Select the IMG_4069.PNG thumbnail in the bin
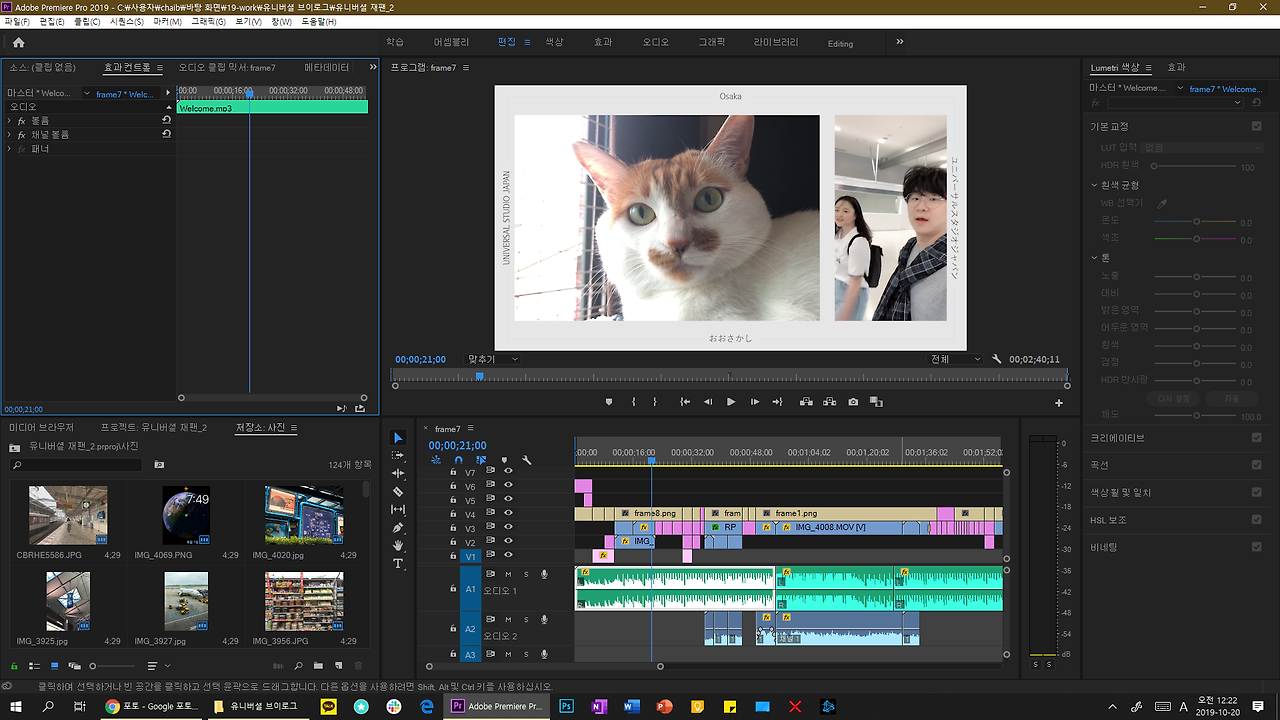 click(x=186, y=516)
